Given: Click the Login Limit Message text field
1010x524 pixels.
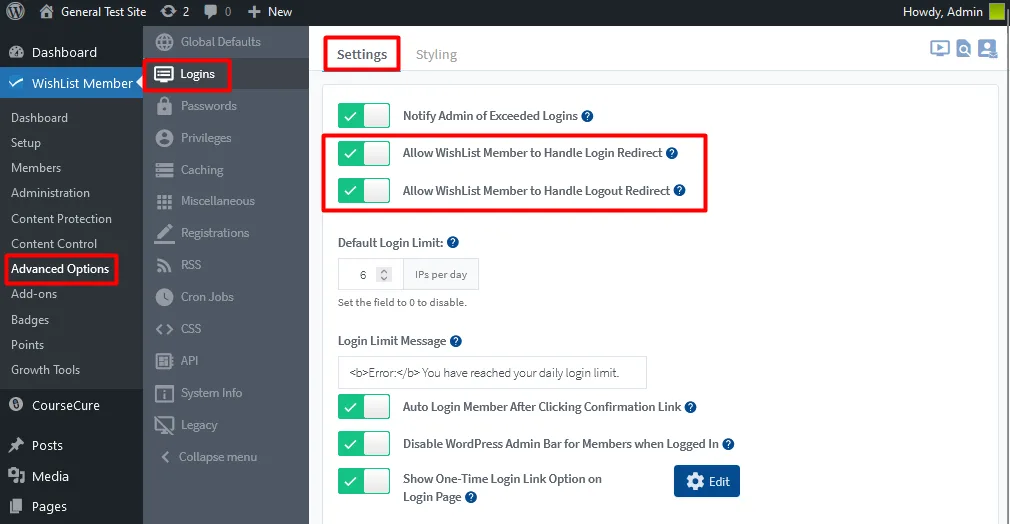Looking at the screenshot, I should click(492, 373).
